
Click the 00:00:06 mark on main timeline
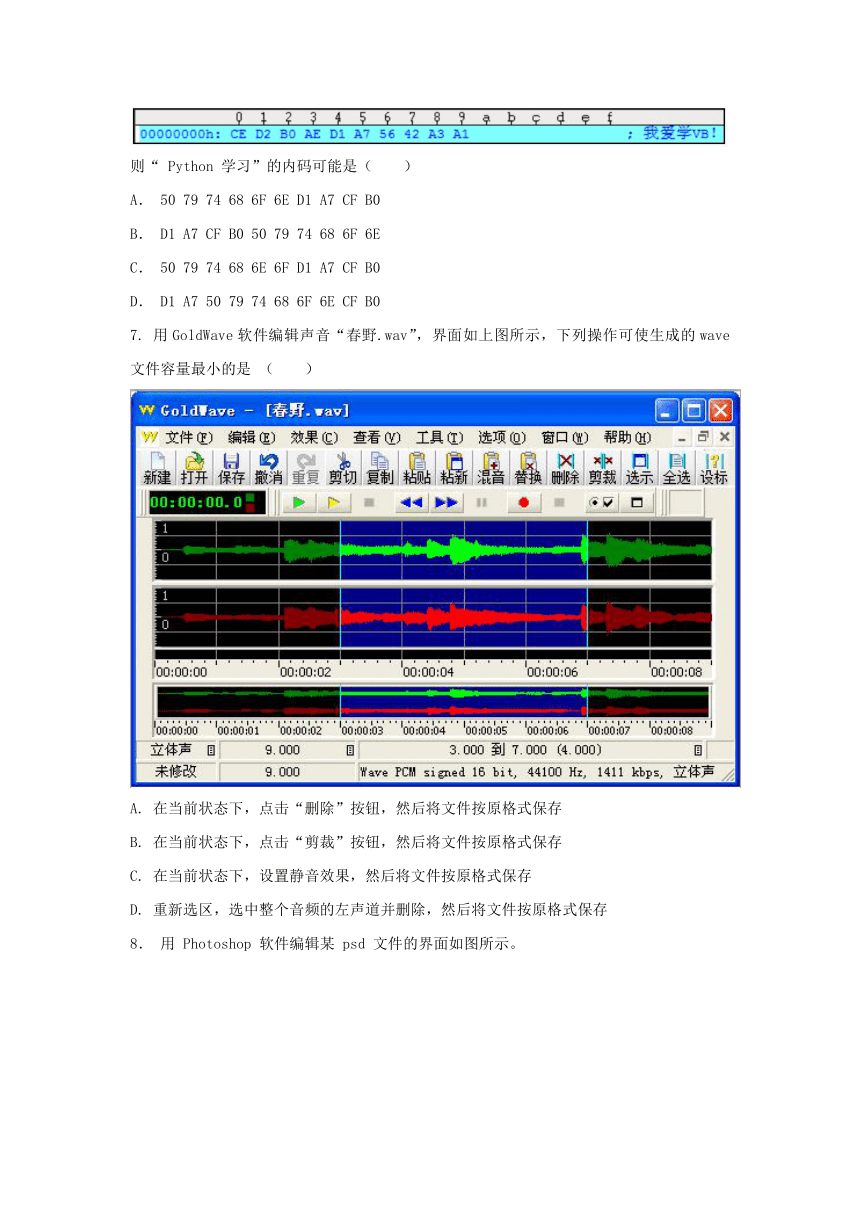pyautogui.click(x=553, y=672)
